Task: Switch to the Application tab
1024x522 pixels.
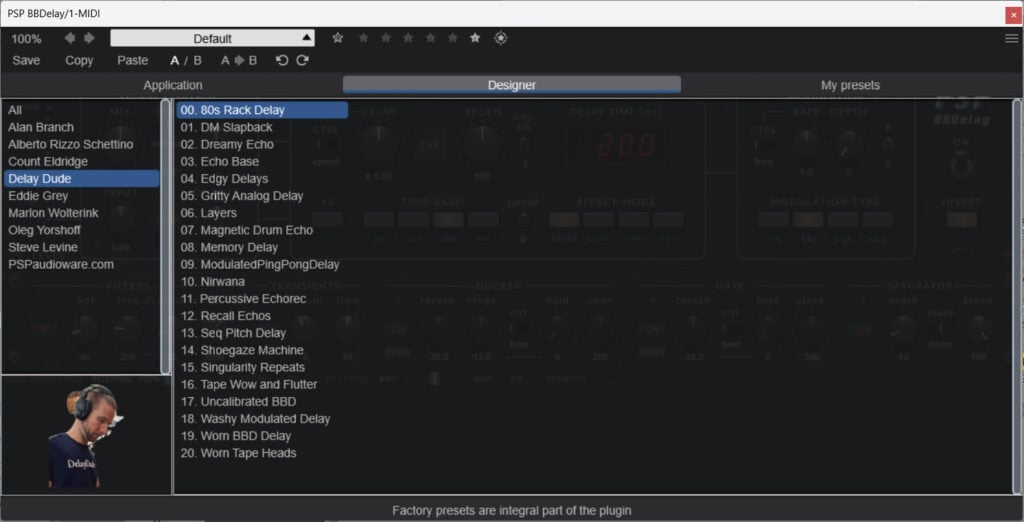Action: 172,85
